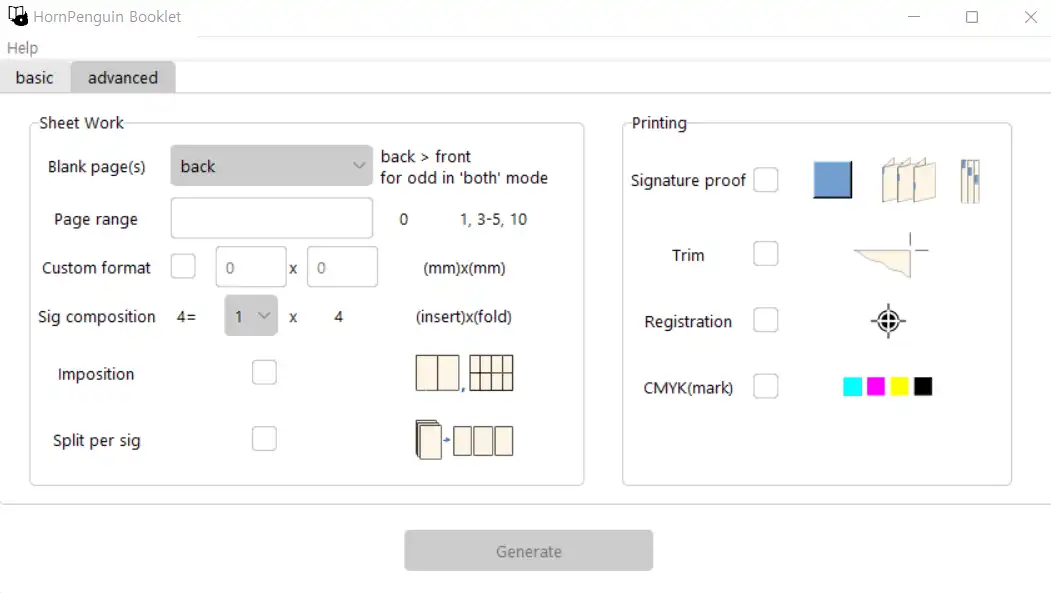Click the split per signature icon
Viewport: 1051px width, 593px height.
pyautogui.click(x=465, y=440)
